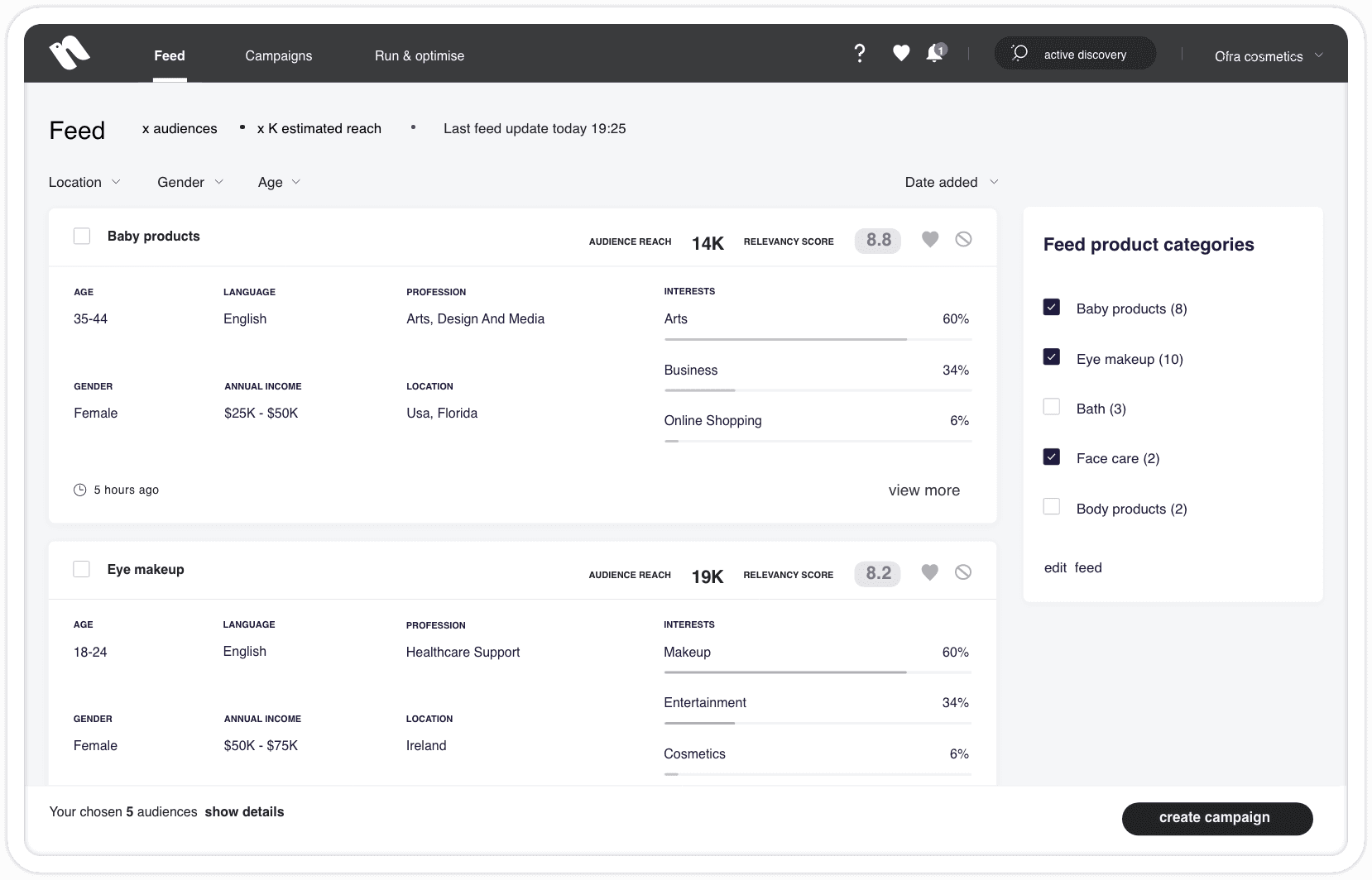1372x880 pixels.
Task: Open the Run & optimise tab
Action: (420, 55)
